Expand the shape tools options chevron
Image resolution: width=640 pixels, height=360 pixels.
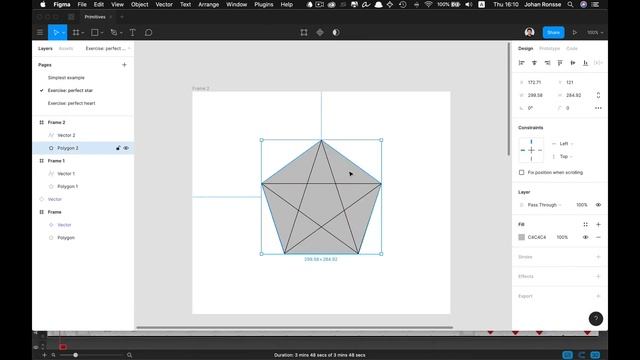coord(102,33)
